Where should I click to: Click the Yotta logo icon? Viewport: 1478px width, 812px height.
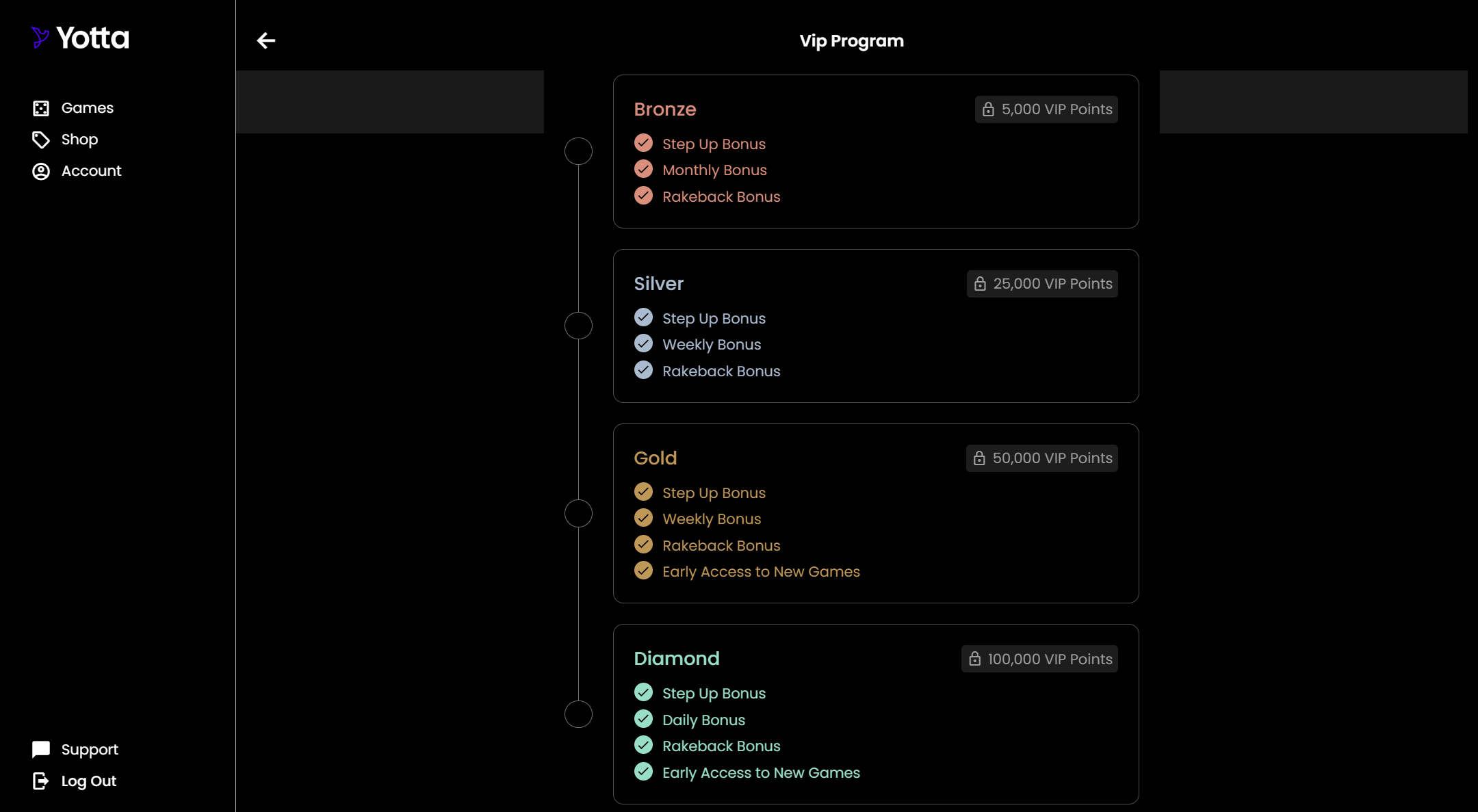click(x=40, y=38)
